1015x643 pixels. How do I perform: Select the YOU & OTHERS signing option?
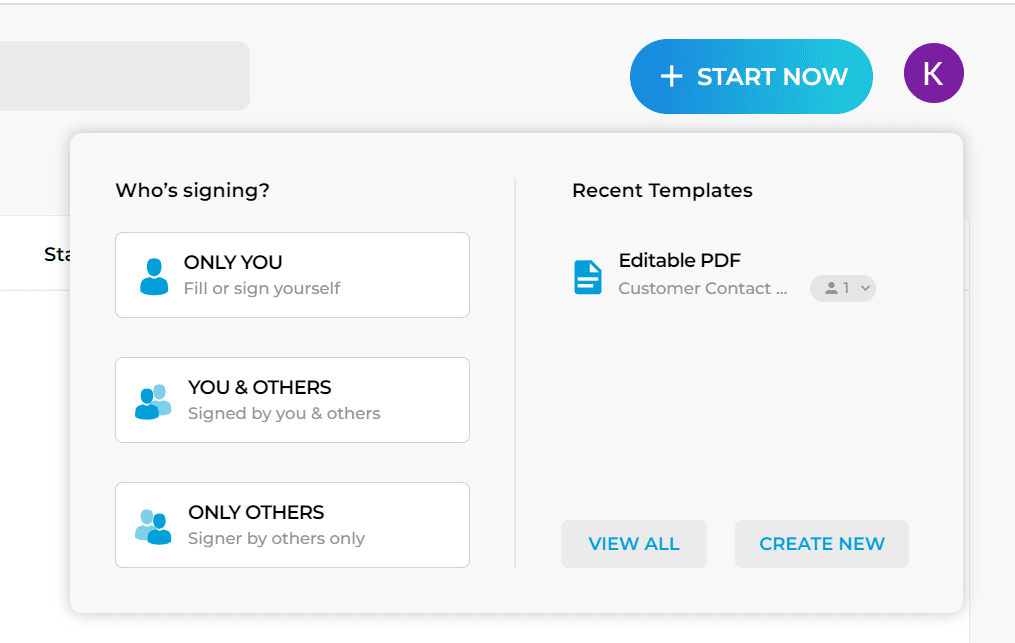(292, 400)
